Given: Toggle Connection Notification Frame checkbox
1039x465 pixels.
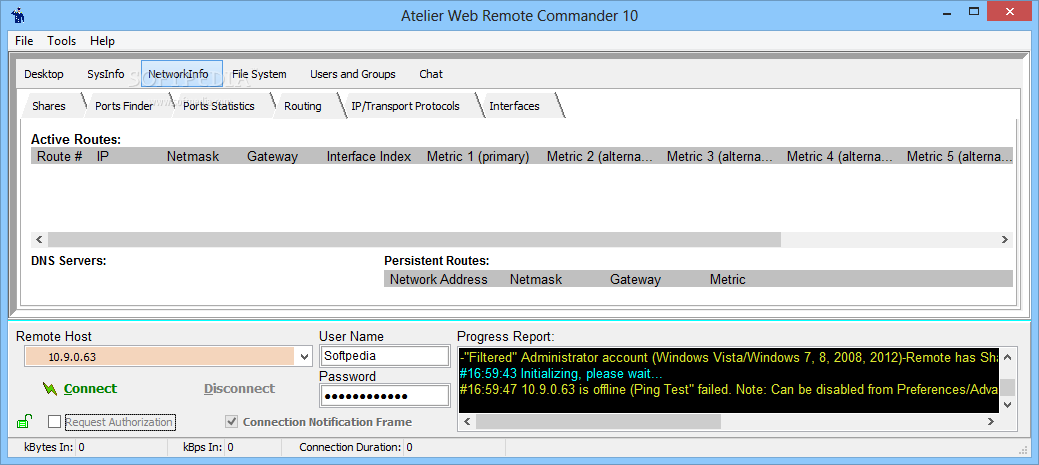Looking at the screenshot, I should coord(232,422).
